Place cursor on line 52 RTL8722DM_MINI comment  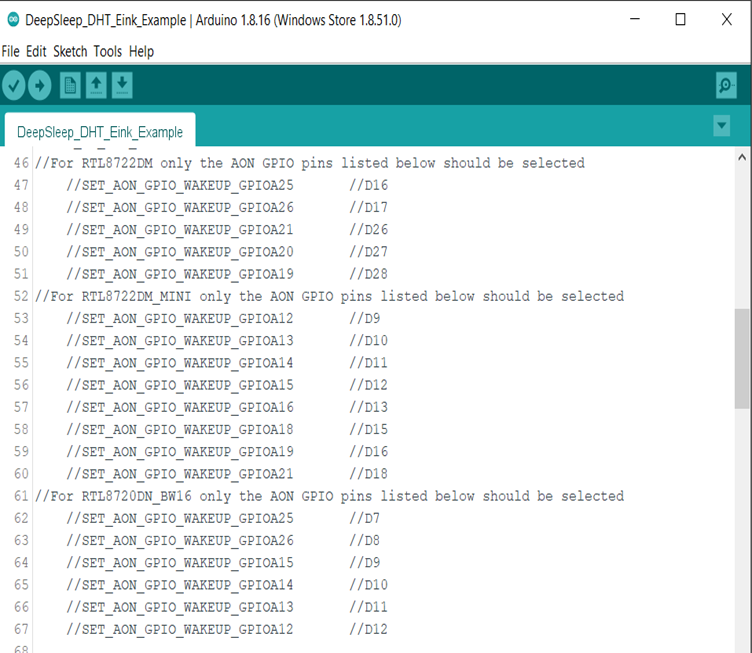(x=329, y=296)
